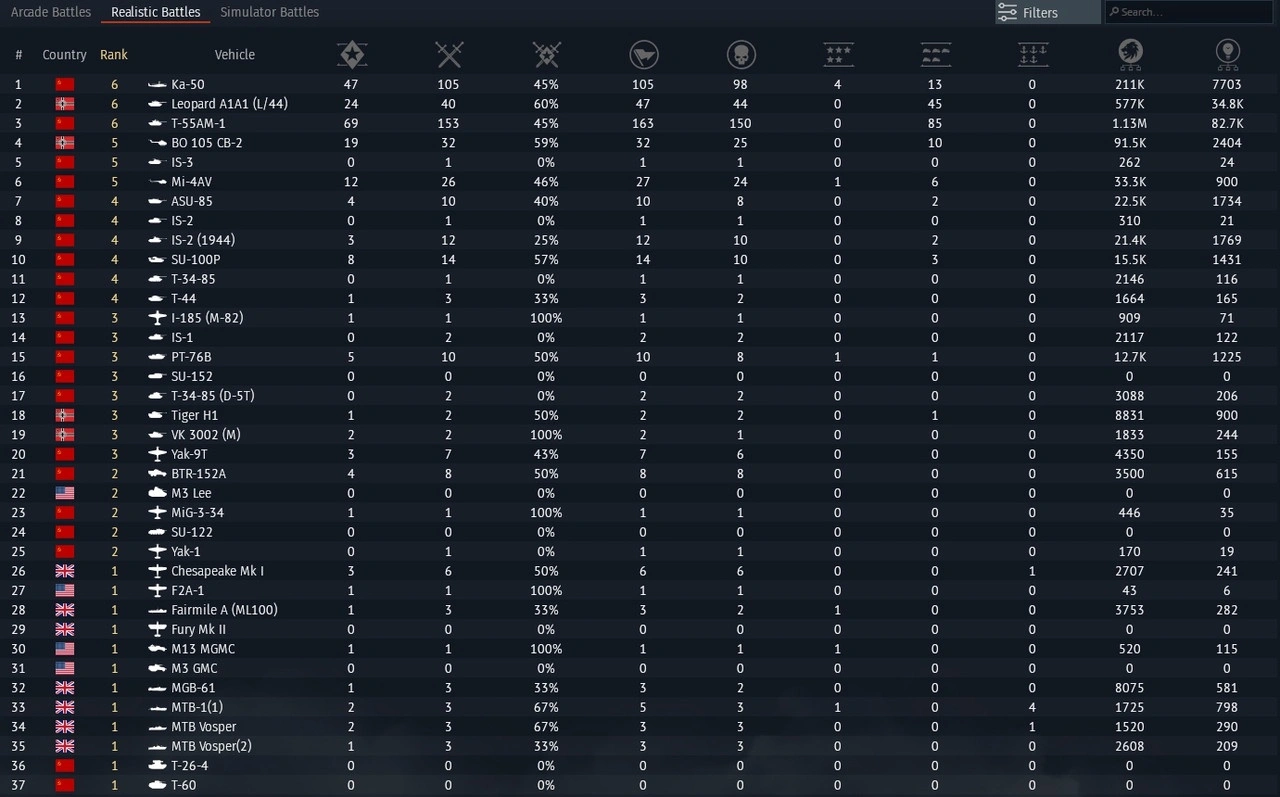The width and height of the screenshot is (1280, 797).
Task: Click the boat icon beside Fairmile A (ML100)
Action: pos(157,610)
